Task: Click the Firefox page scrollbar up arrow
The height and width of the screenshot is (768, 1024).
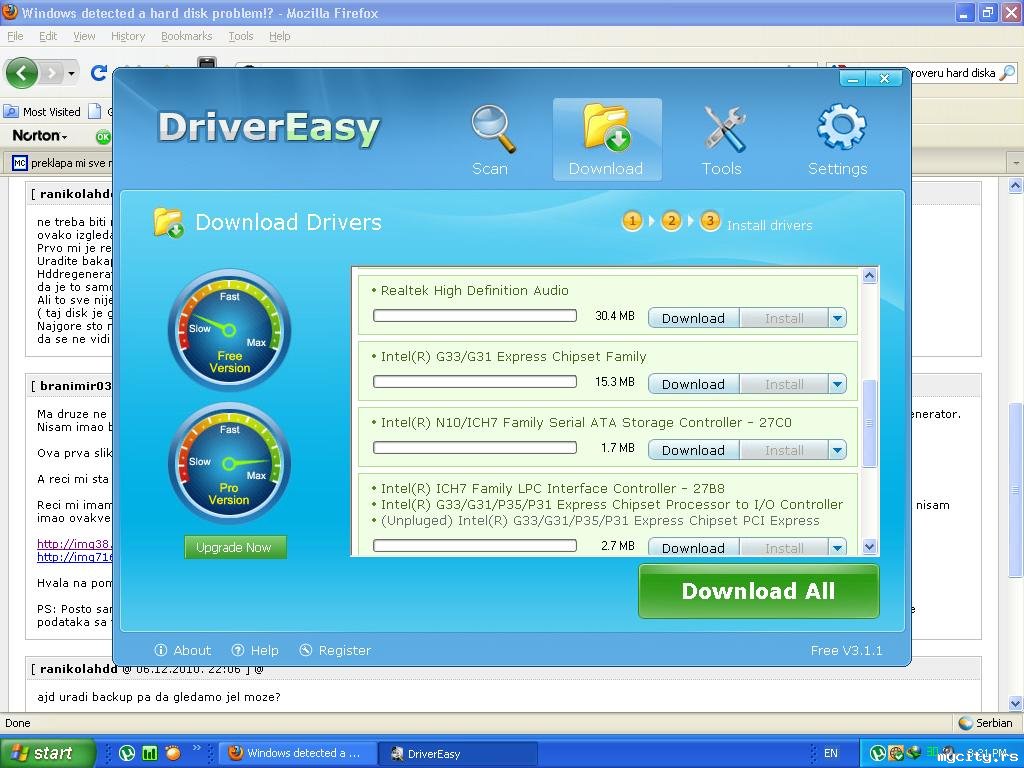Action: (1016, 186)
